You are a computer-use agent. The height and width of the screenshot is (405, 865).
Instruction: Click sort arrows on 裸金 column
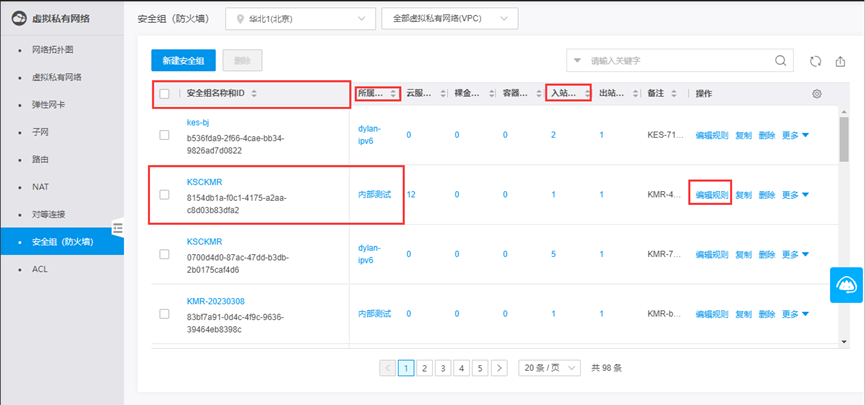pos(490,94)
